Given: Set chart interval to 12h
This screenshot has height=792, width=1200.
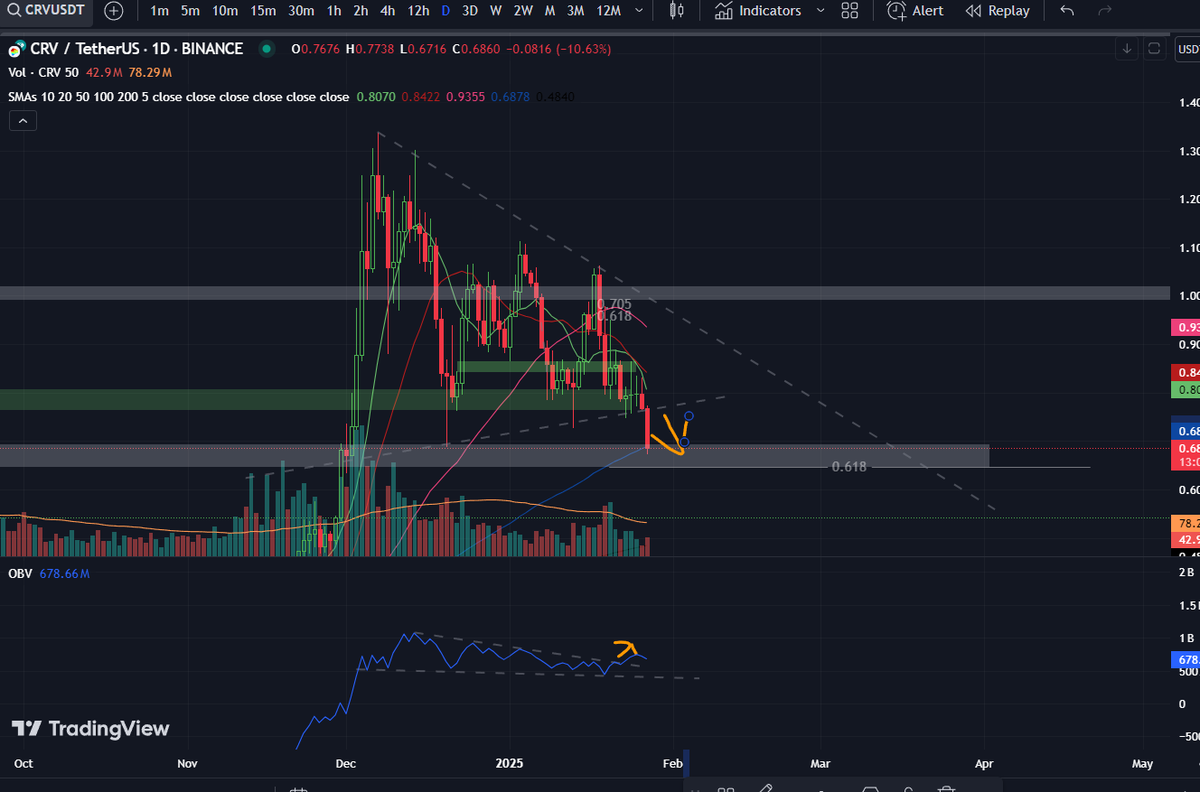Looking at the screenshot, I should pos(420,11).
